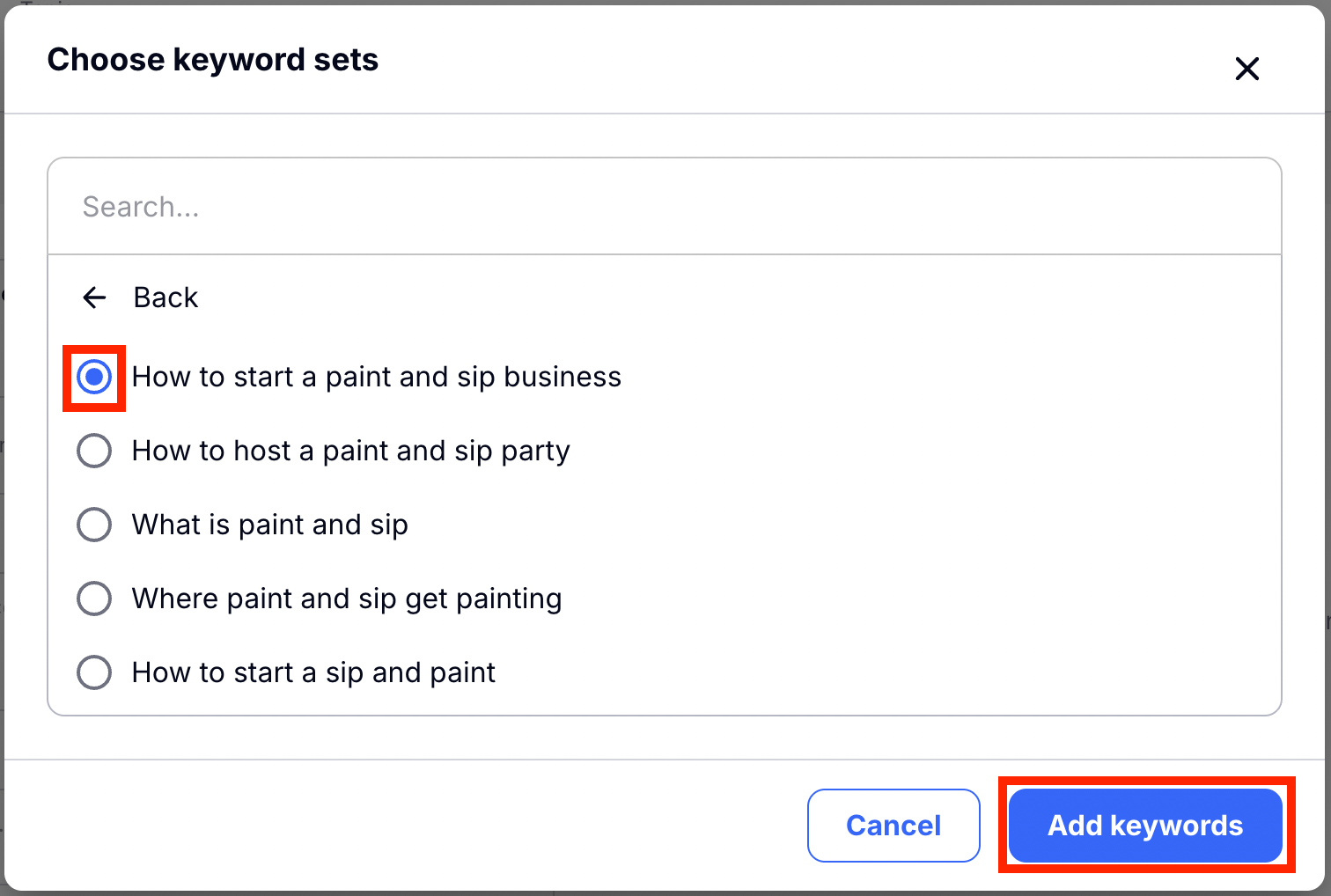Pick the How to start a sip and paint radio
The width and height of the screenshot is (1331, 896).
tap(94, 672)
